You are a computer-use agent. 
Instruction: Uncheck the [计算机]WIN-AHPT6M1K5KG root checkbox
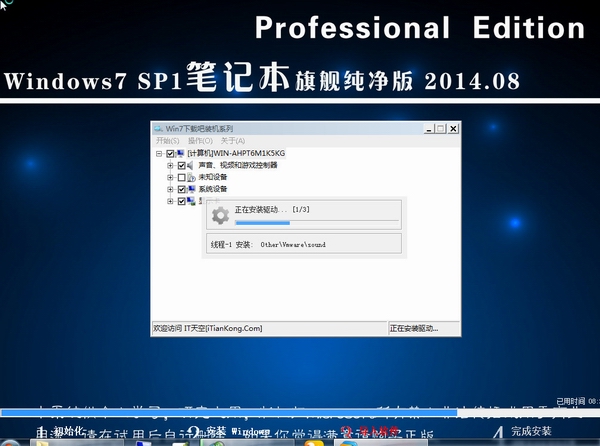[170, 153]
